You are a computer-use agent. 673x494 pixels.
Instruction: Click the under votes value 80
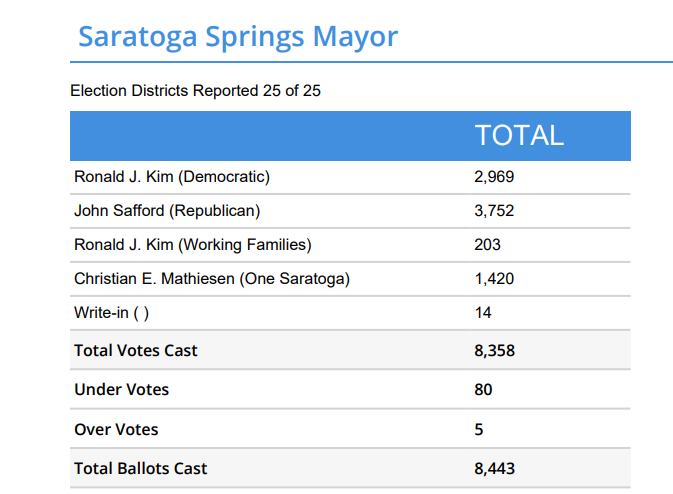pyautogui.click(x=483, y=389)
